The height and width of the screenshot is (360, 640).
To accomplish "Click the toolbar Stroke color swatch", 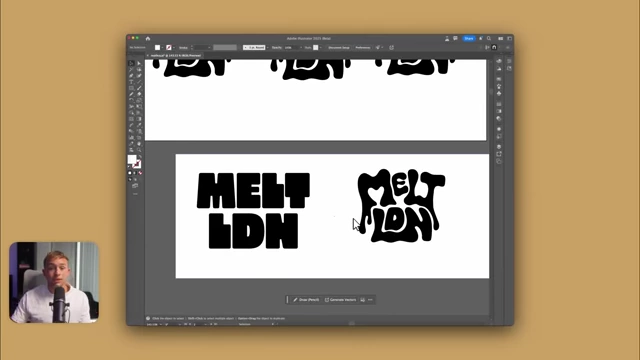I will (137, 164).
